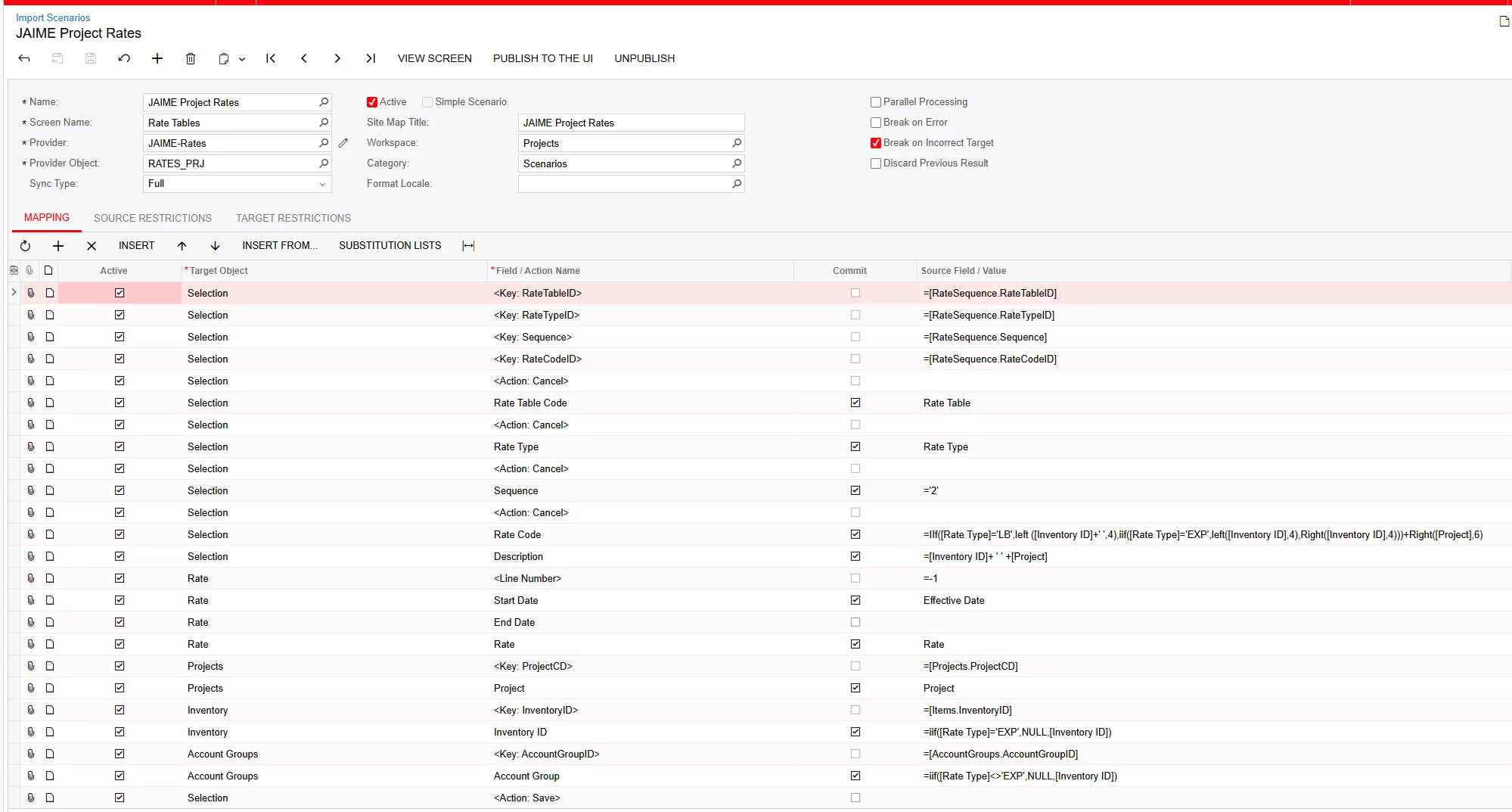The width and height of the screenshot is (1512, 812).
Task: Edit the provider with the pencil icon
Action: pos(343,143)
